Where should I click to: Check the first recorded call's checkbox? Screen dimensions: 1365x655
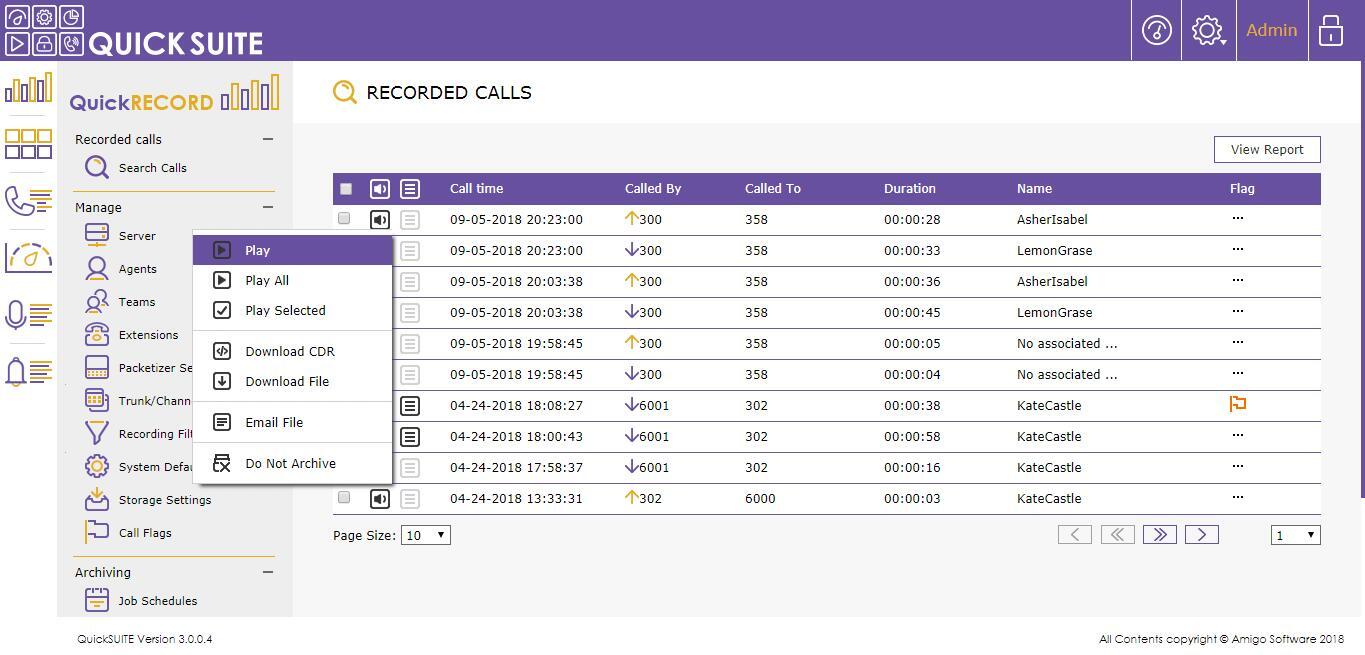(344, 218)
